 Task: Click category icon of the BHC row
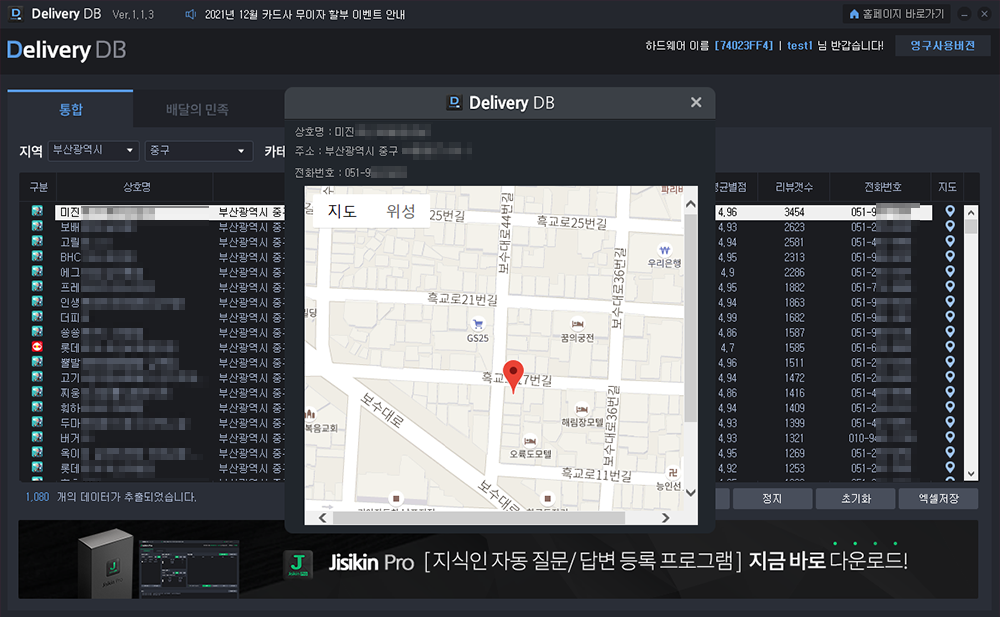coord(38,256)
